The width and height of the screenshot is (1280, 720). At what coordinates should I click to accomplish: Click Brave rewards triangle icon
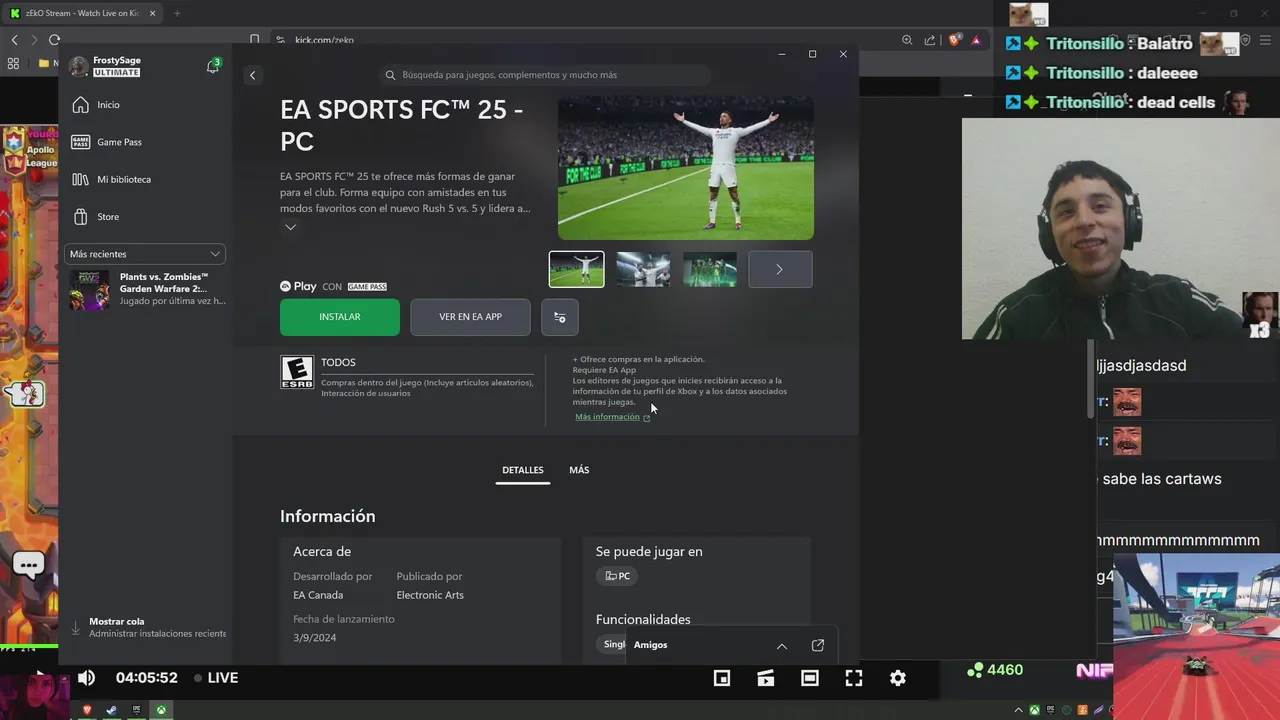[x=976, y=40]
